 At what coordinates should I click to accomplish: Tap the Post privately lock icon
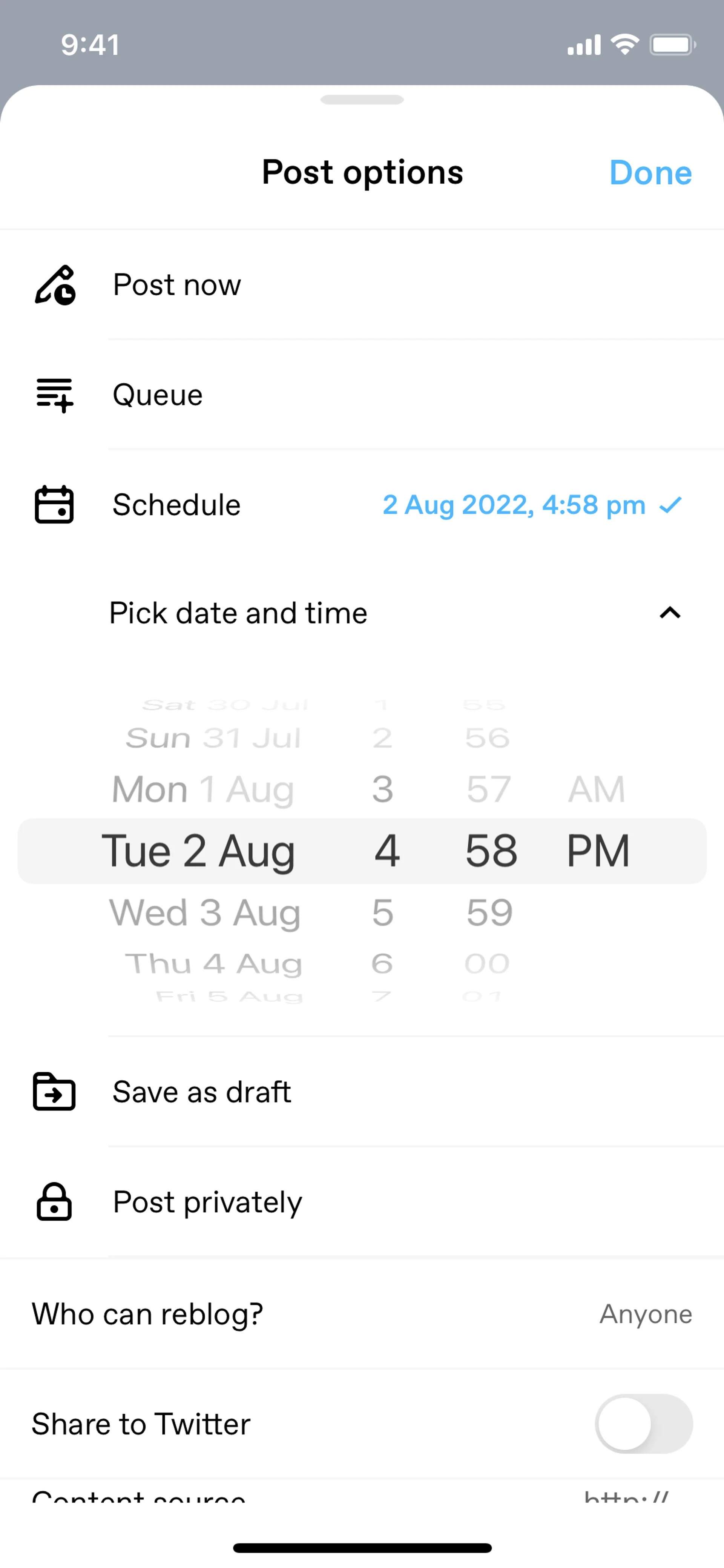click(54, 1202)
